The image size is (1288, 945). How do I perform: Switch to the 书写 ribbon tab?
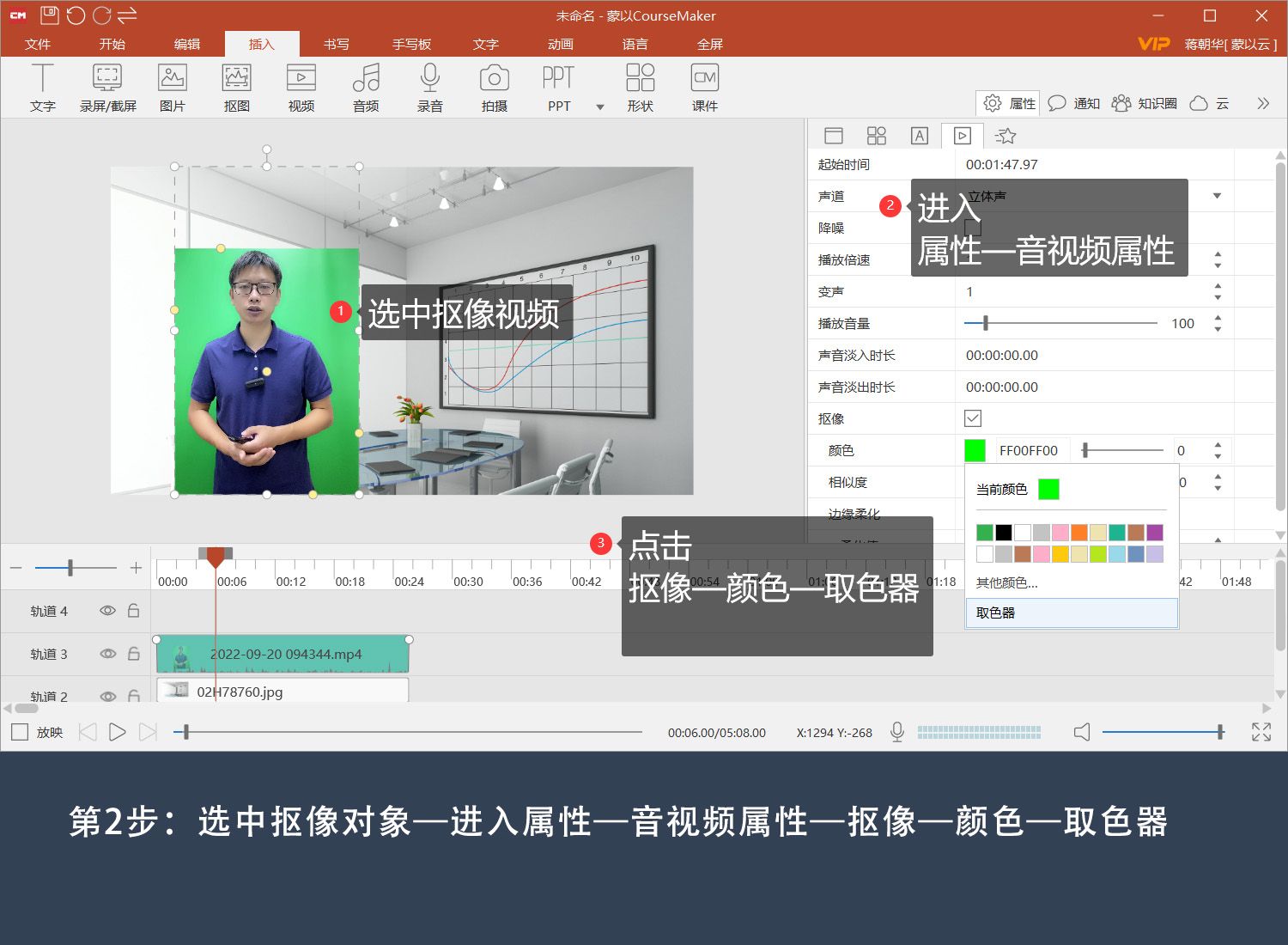coord(337,44)
